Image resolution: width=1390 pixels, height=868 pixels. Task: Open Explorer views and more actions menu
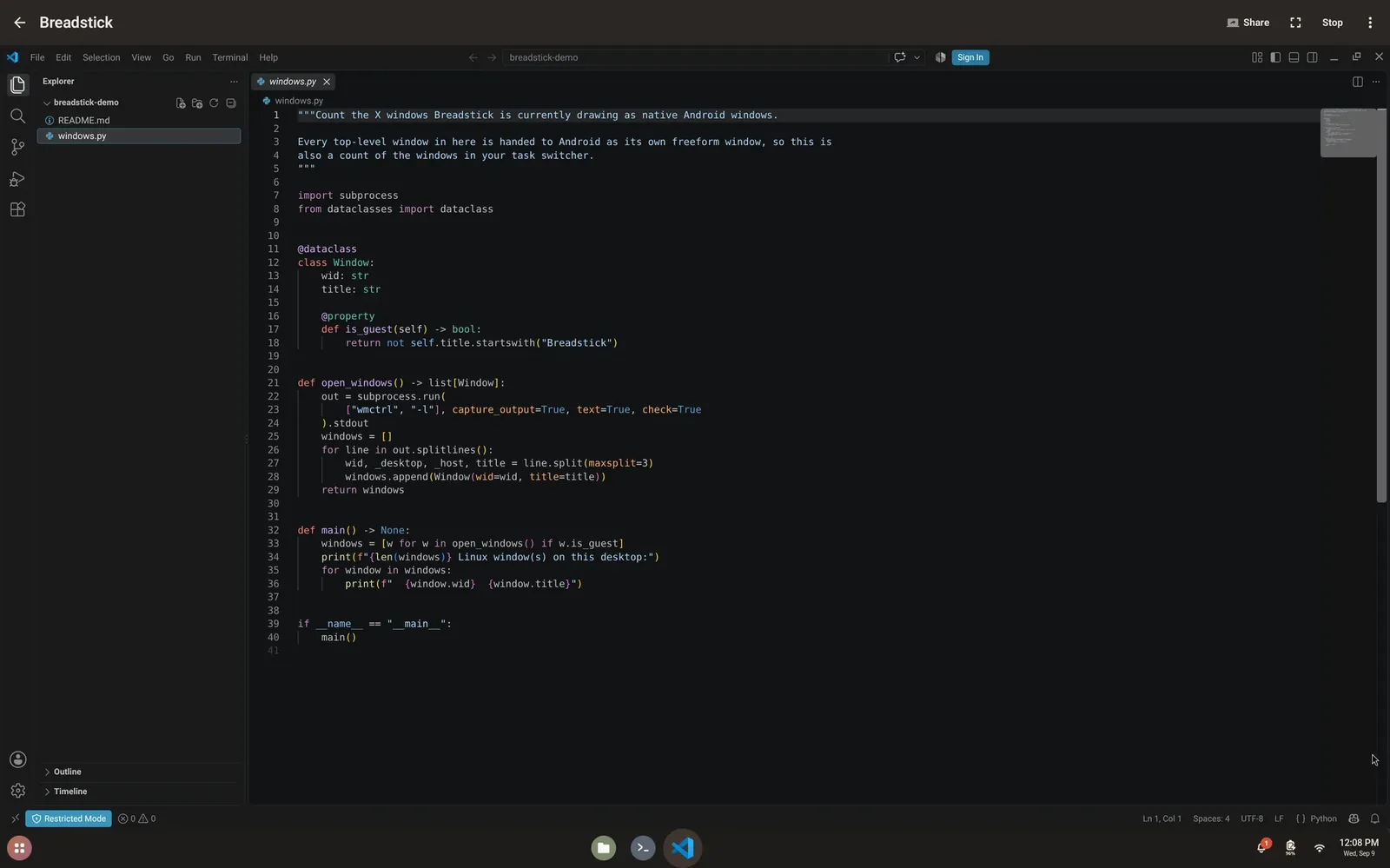coord(234,82)
